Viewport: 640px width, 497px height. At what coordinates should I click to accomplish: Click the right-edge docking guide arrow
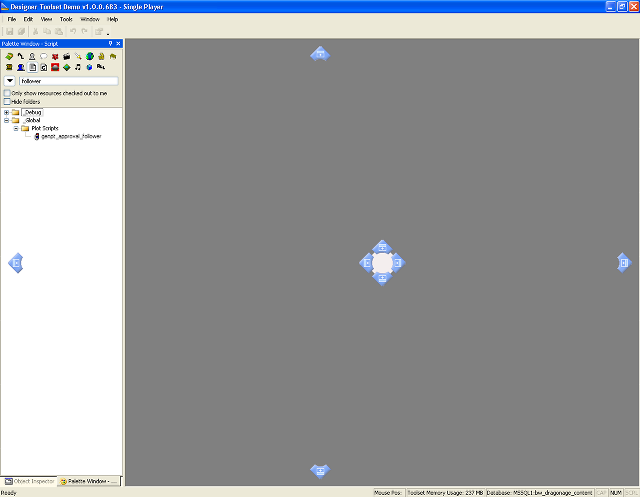[624, 262]
